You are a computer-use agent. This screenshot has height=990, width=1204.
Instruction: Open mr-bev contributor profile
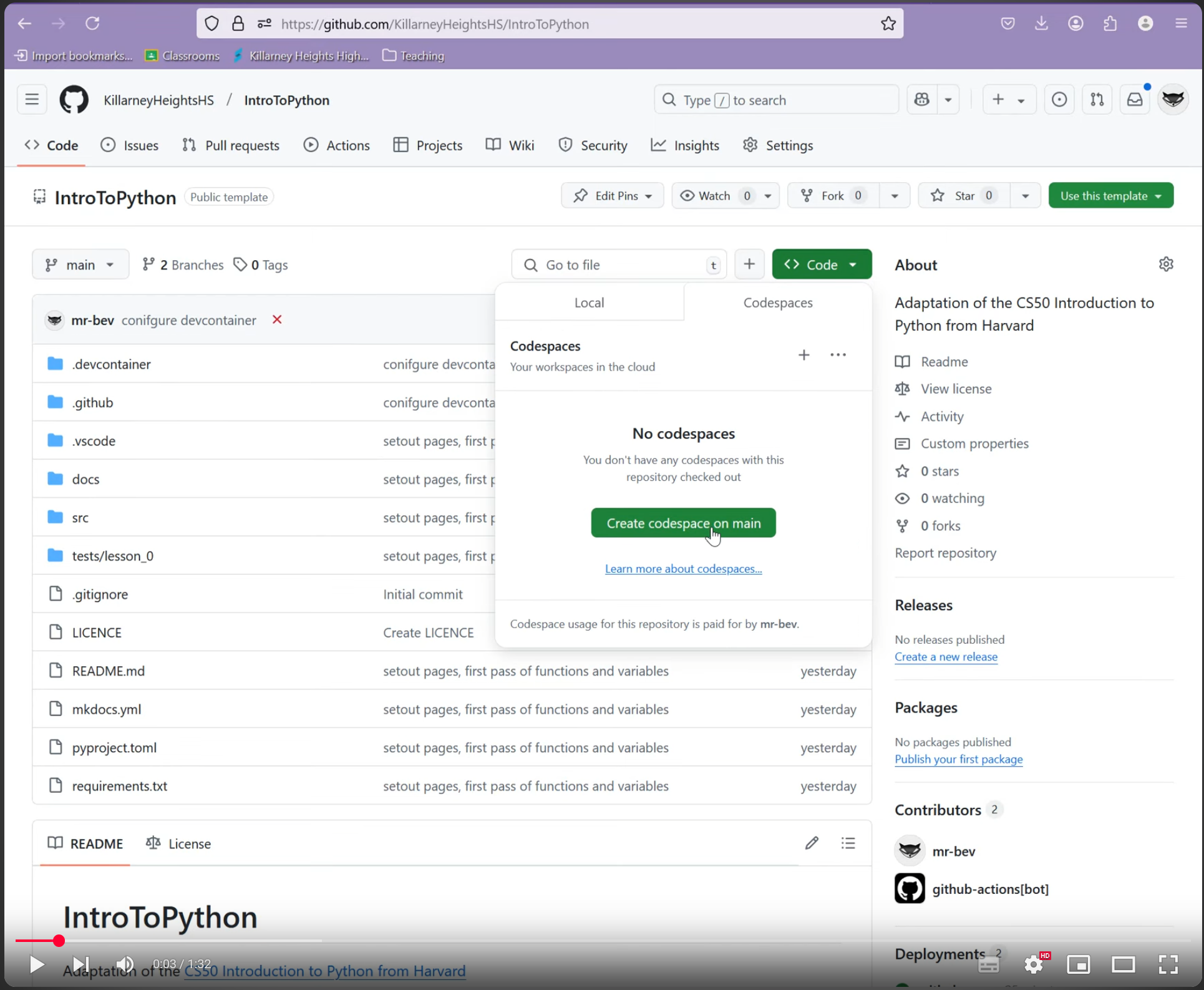tap(954, 851)
